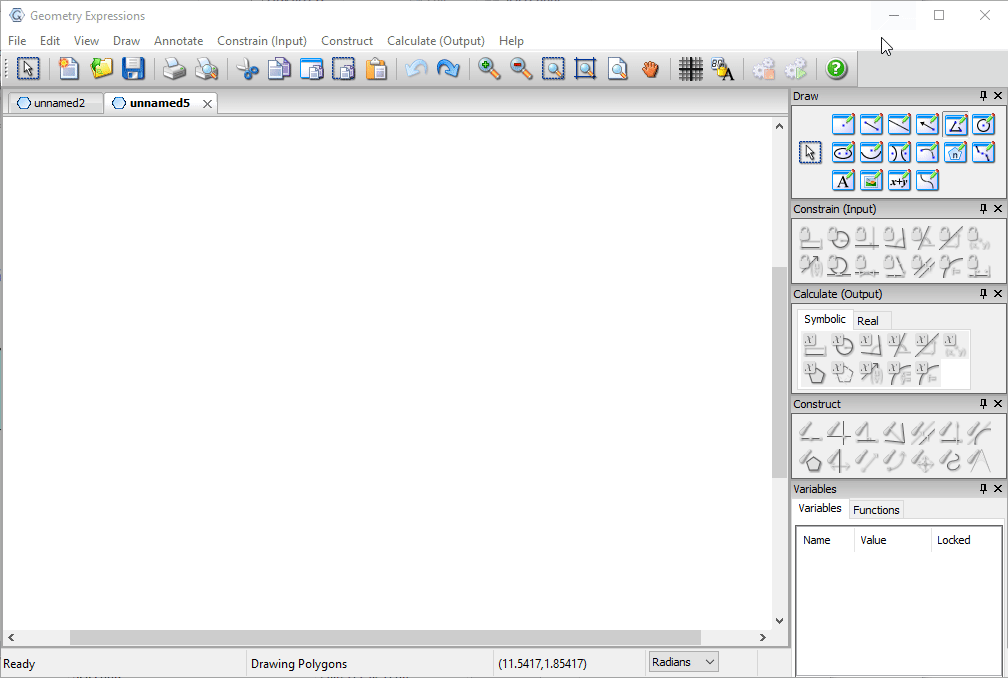
Task: Open a file using the folder icon
Action: coord(101,69)
